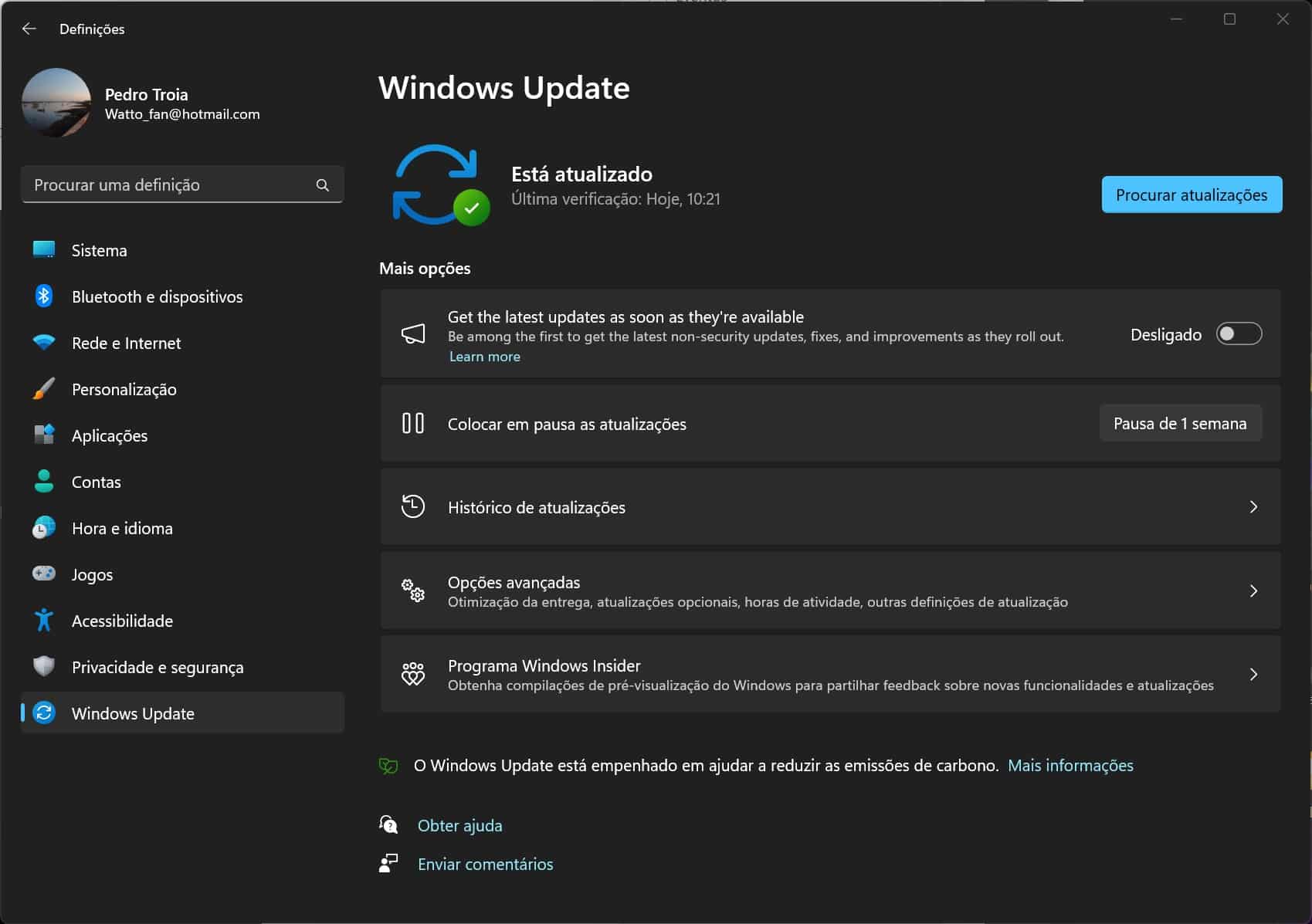Click Procurar atualizações button
This screenshot has width=1312, height=924.
[x=1191, y=195]
